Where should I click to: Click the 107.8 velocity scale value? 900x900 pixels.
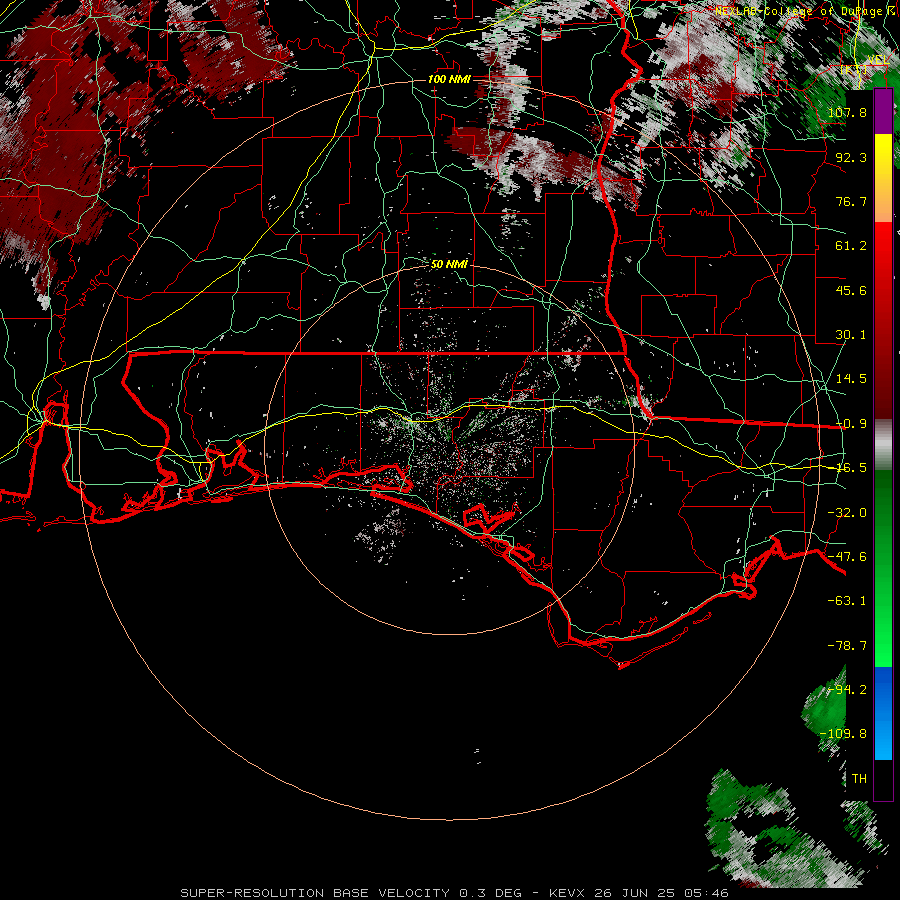847,112
